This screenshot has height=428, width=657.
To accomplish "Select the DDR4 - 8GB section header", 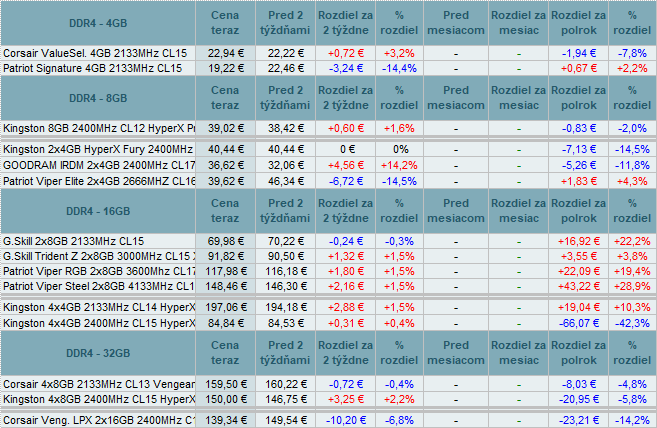I will point(98,98).
